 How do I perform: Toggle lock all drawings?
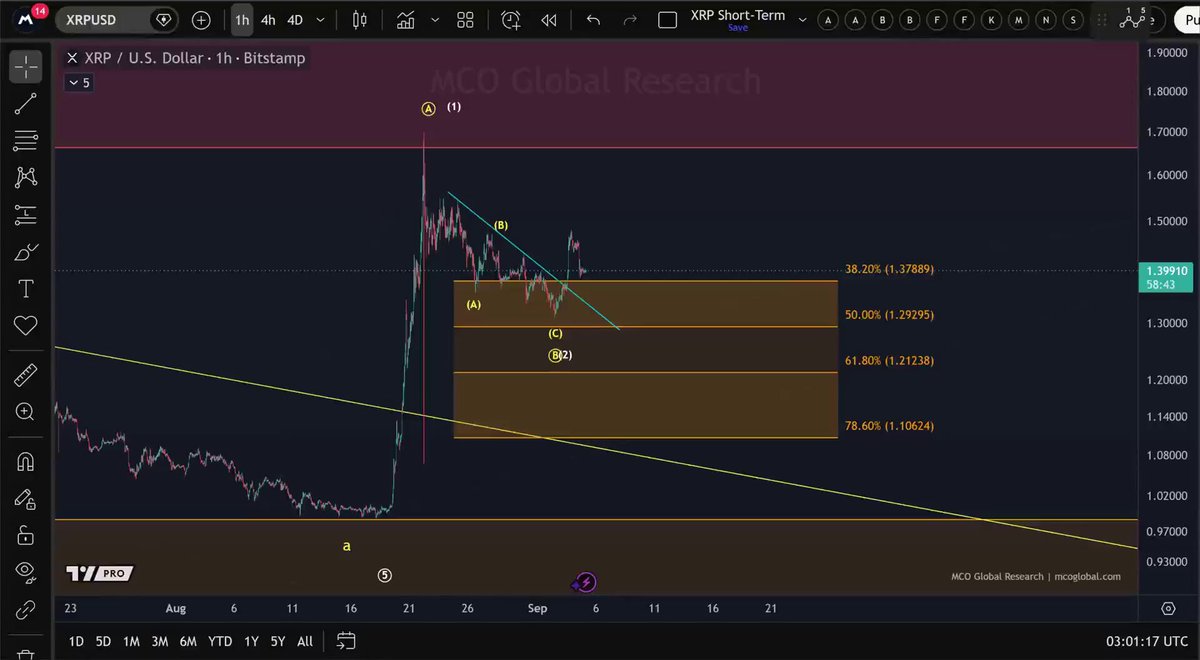[26, 535]
